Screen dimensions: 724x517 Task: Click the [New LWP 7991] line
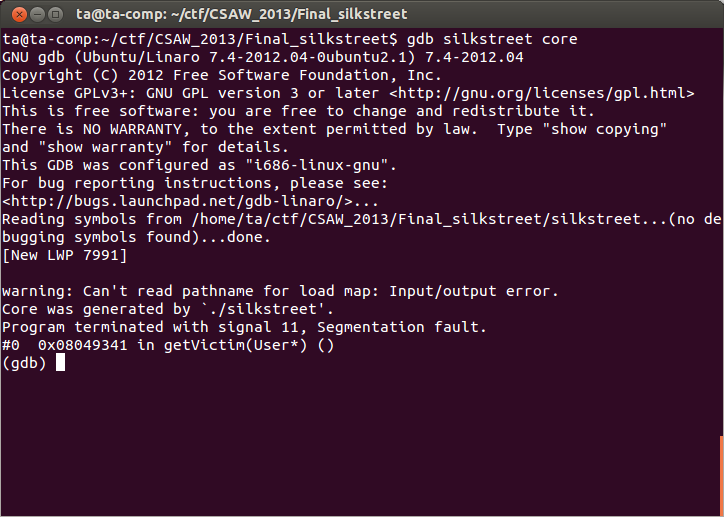(64, 255)
